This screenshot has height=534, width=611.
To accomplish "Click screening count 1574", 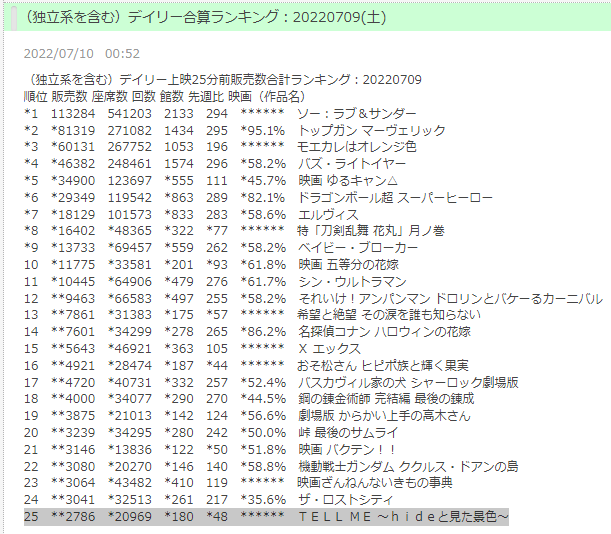I will [178, 164].
